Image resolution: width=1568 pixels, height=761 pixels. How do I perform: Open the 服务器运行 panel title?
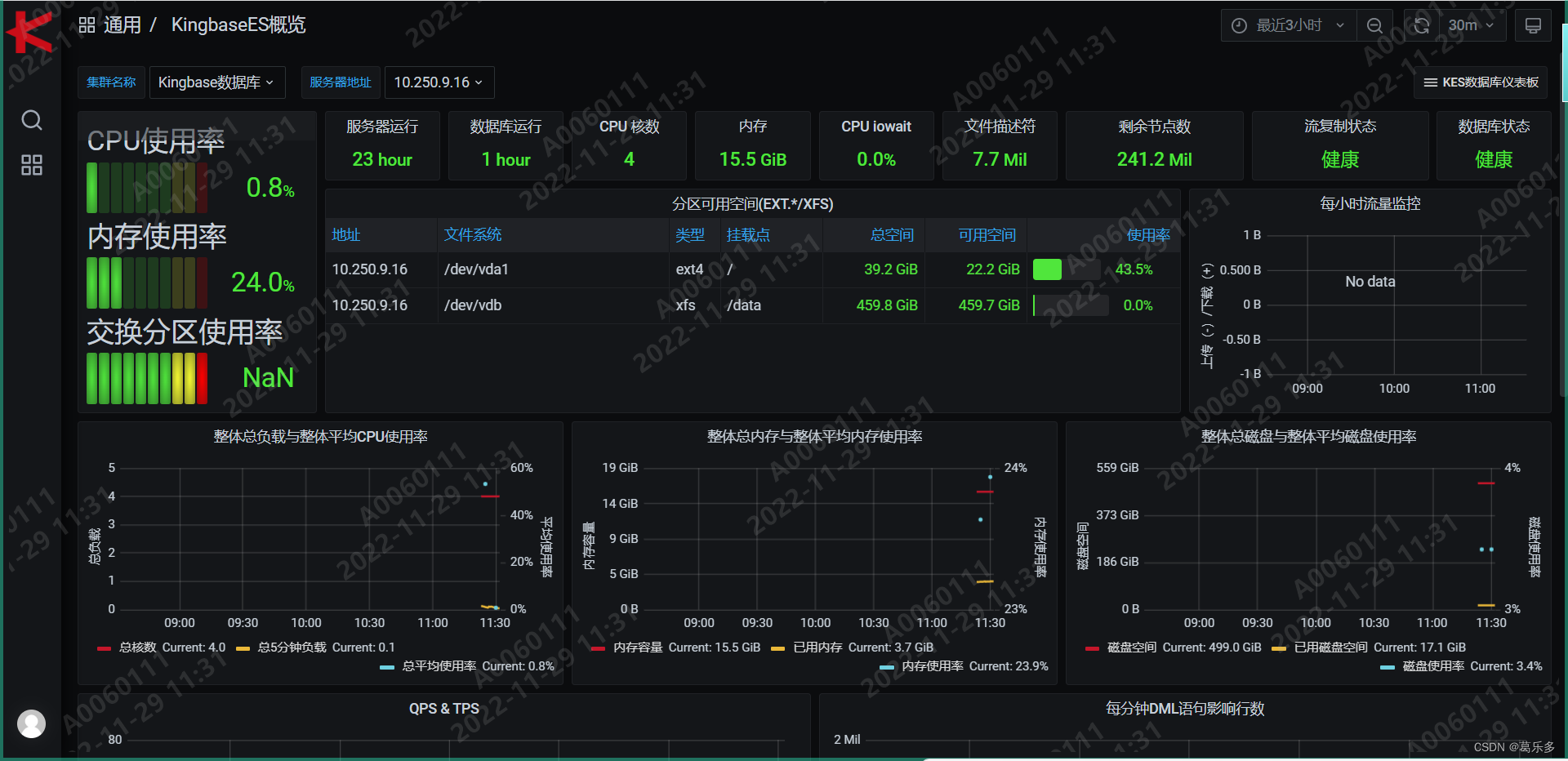click(382, 127)
